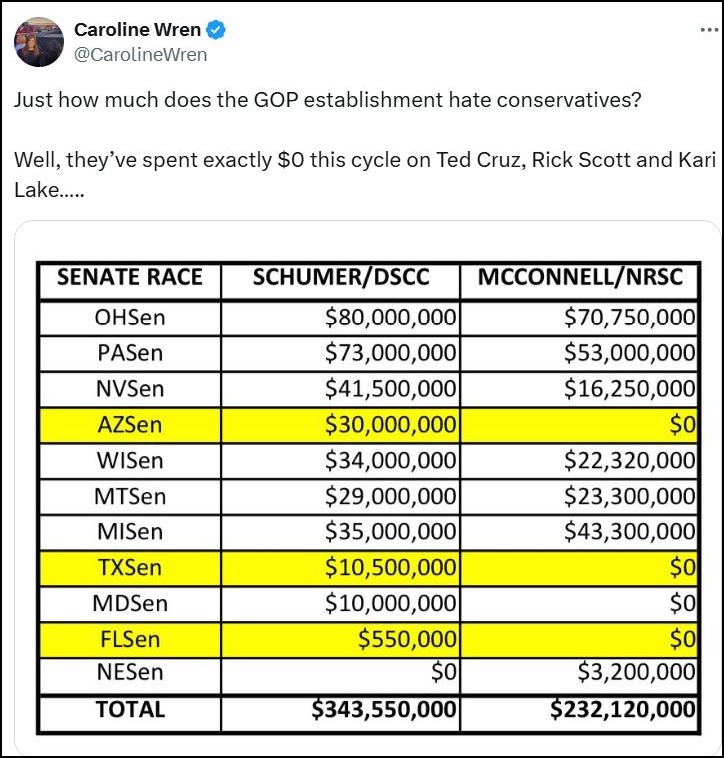The width and height of the screenshot is (724, 758).
Task: Click the yellow $0 cell in AZSen row
Action: pos(579,425)
